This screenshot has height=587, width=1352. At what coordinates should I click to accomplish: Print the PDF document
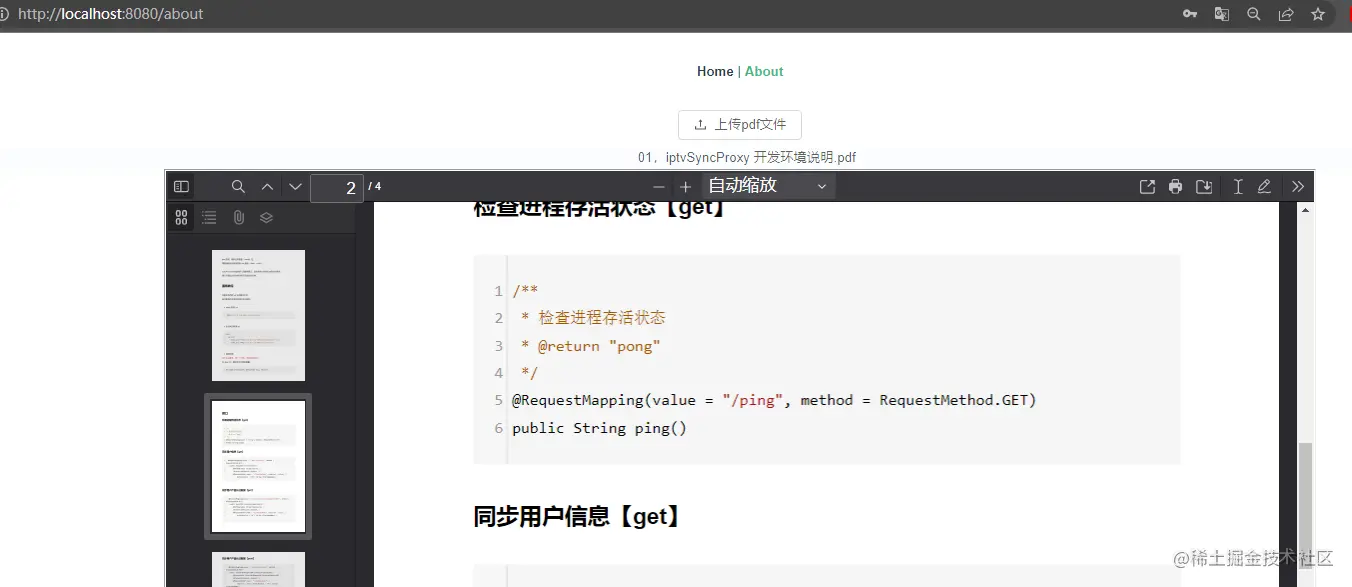[x=1175, y=186]
